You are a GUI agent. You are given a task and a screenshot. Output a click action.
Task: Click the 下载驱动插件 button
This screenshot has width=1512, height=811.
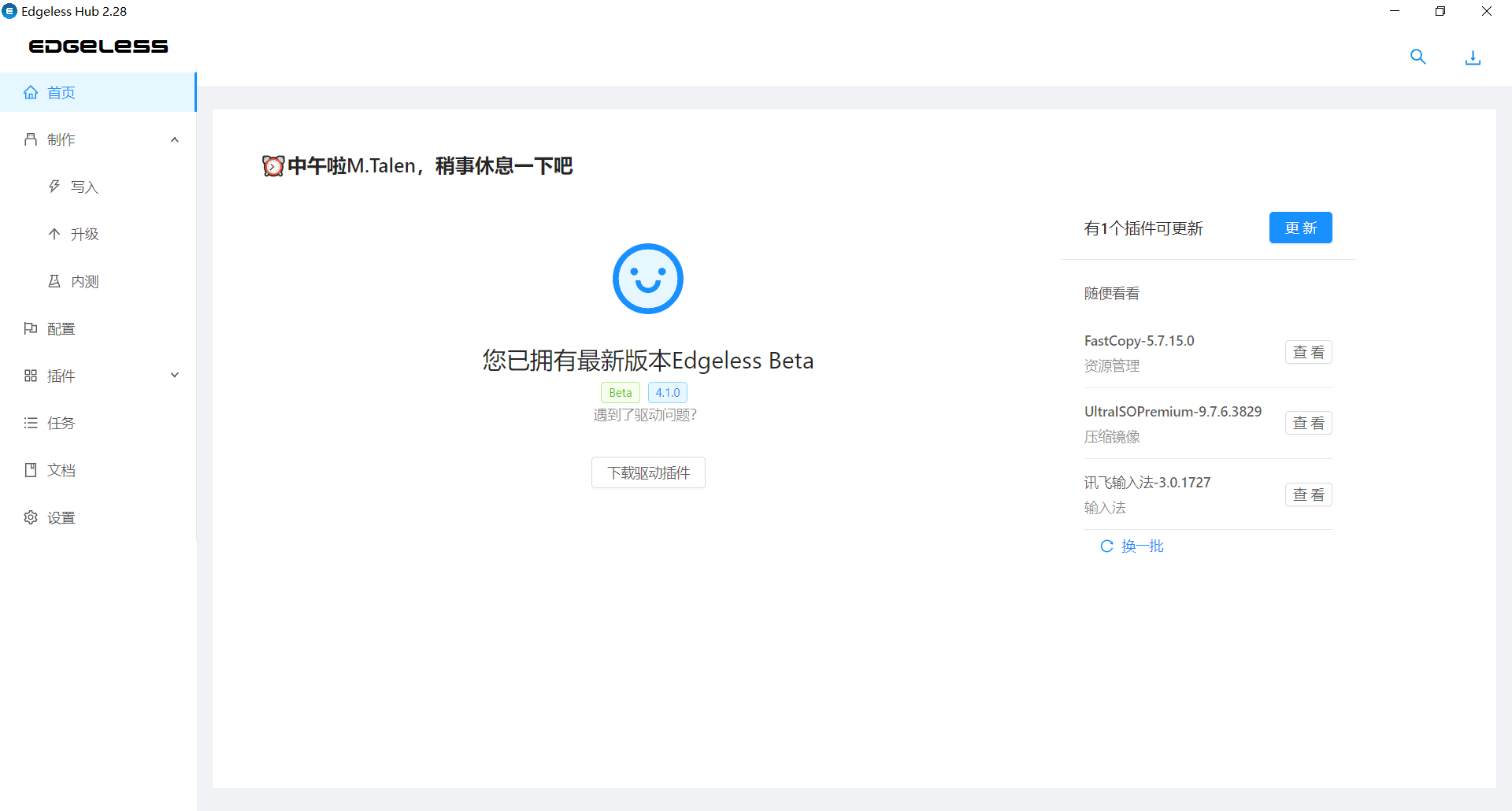tap(648, 472)
